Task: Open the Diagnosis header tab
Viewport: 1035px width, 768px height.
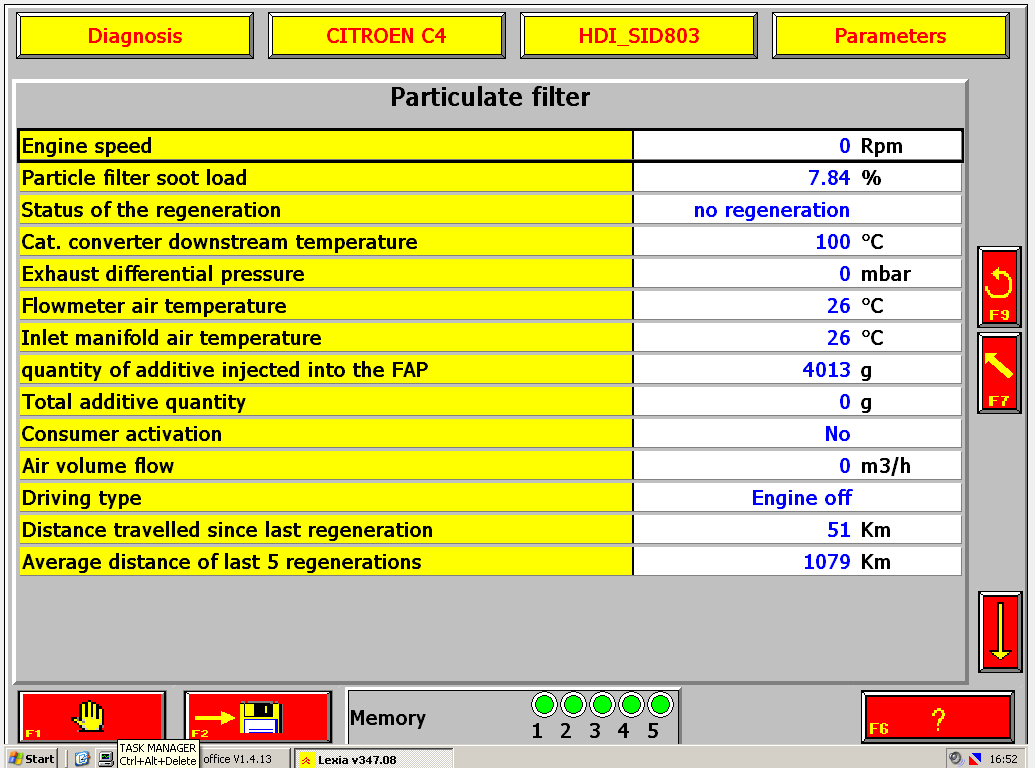Action: (x=135, y=36)
